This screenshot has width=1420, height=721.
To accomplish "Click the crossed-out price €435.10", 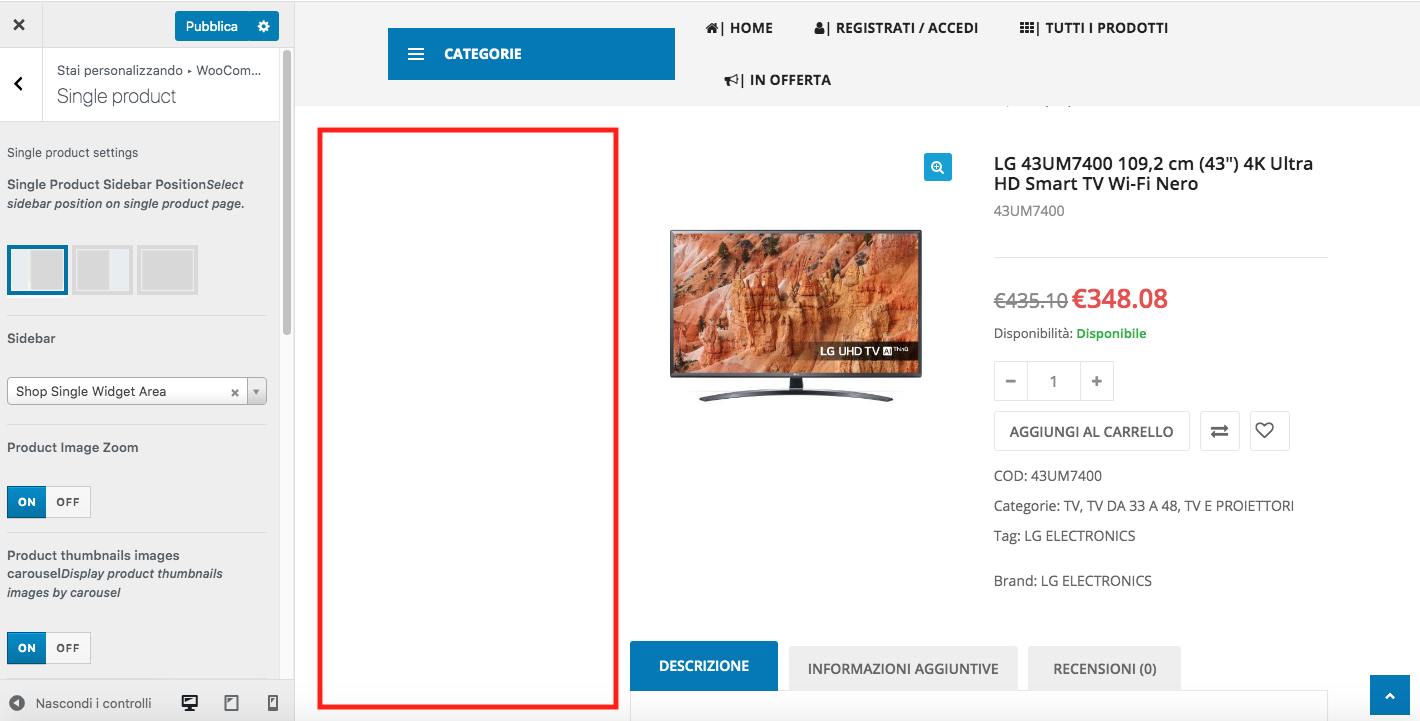I will 1031,300.
